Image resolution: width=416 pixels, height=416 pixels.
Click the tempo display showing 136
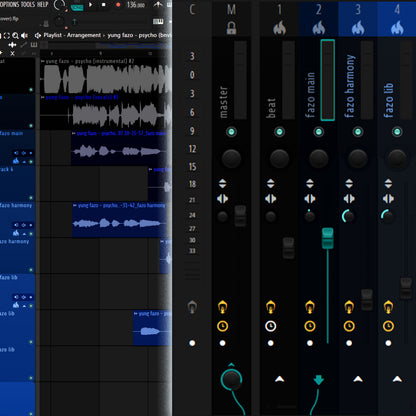[x=136, y=5]
